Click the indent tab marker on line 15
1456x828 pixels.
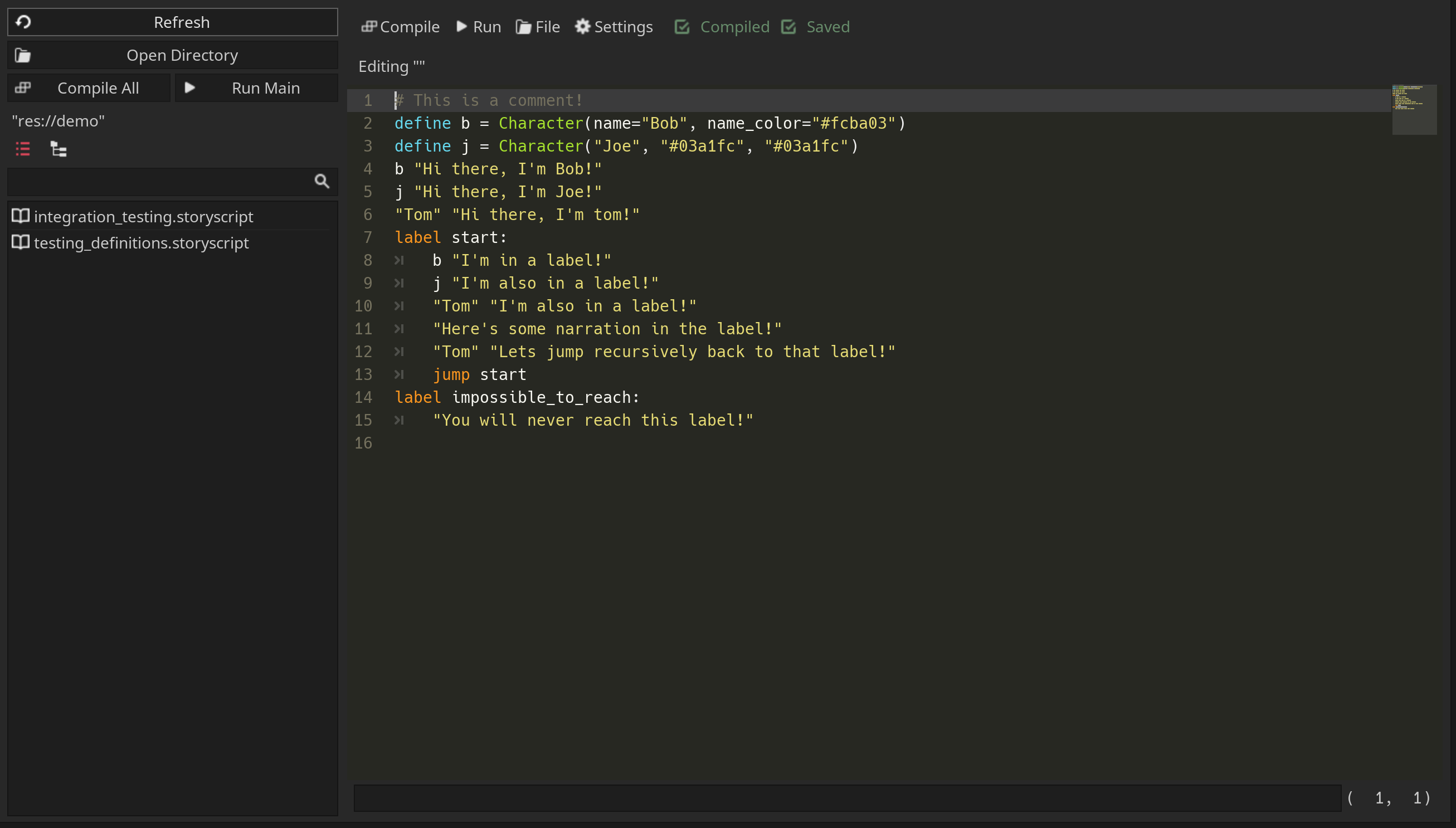(x=399, y=420)
